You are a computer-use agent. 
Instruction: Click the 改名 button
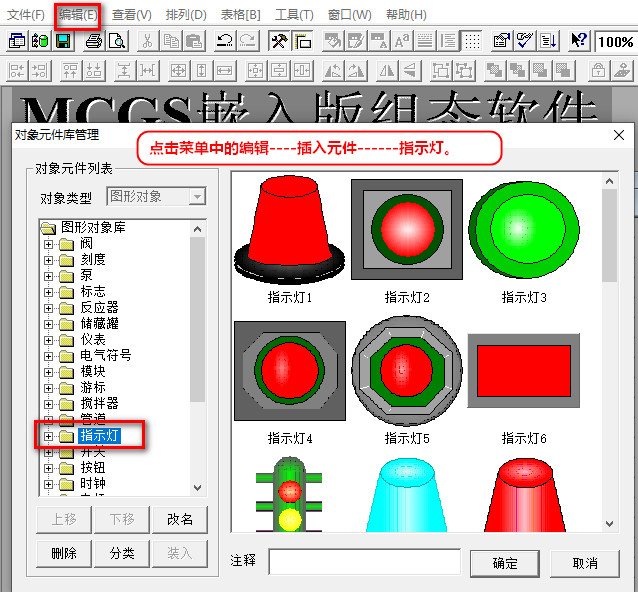tap(180, 520)
